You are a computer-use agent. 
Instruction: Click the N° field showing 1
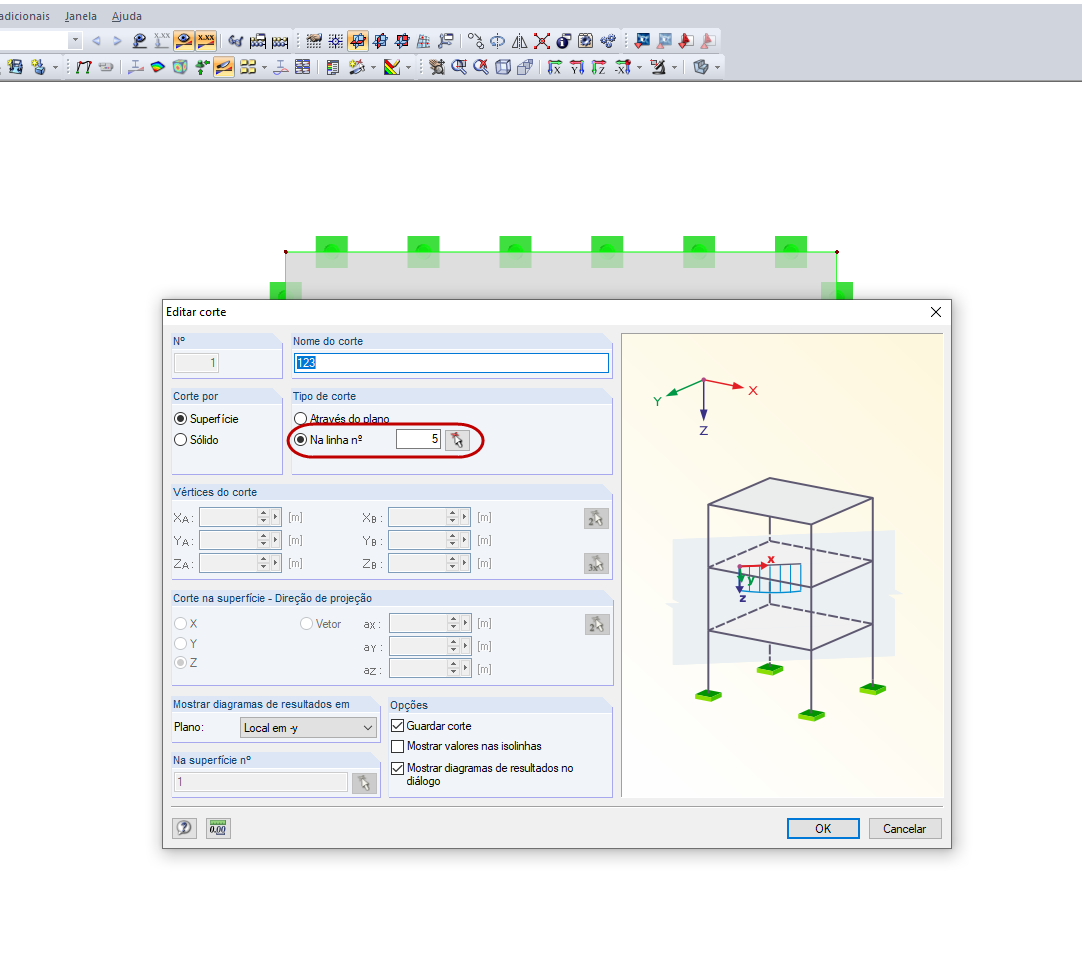(x=196, y=363)
